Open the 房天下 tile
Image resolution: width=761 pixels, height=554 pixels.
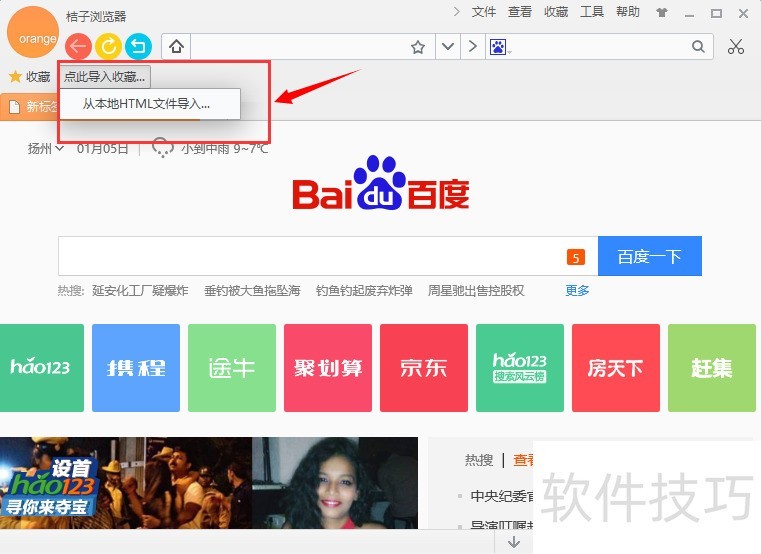616,368
